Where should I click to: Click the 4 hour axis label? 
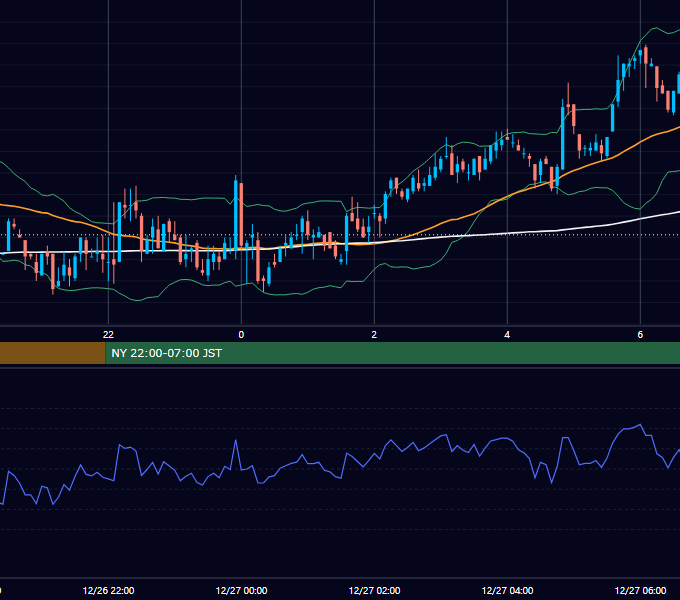coord(507,334)
